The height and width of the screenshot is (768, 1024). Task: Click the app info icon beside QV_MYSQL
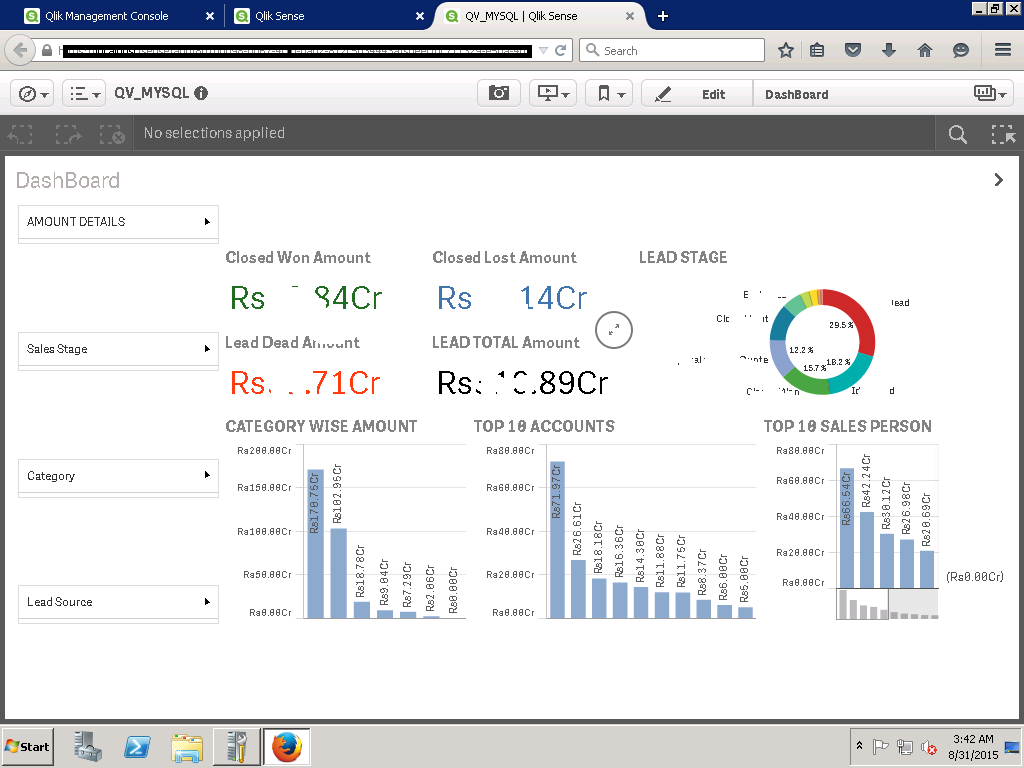click(201, 93)
